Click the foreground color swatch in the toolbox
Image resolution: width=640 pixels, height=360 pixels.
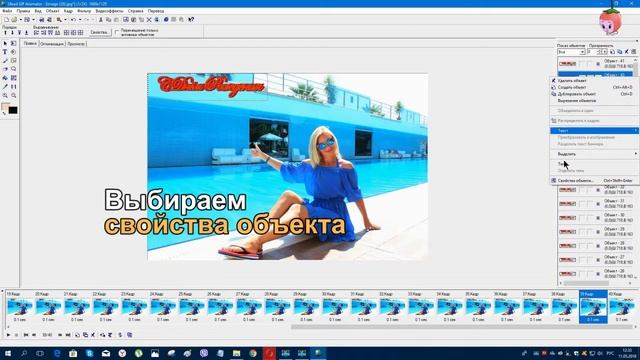click(x=5, y=107)
